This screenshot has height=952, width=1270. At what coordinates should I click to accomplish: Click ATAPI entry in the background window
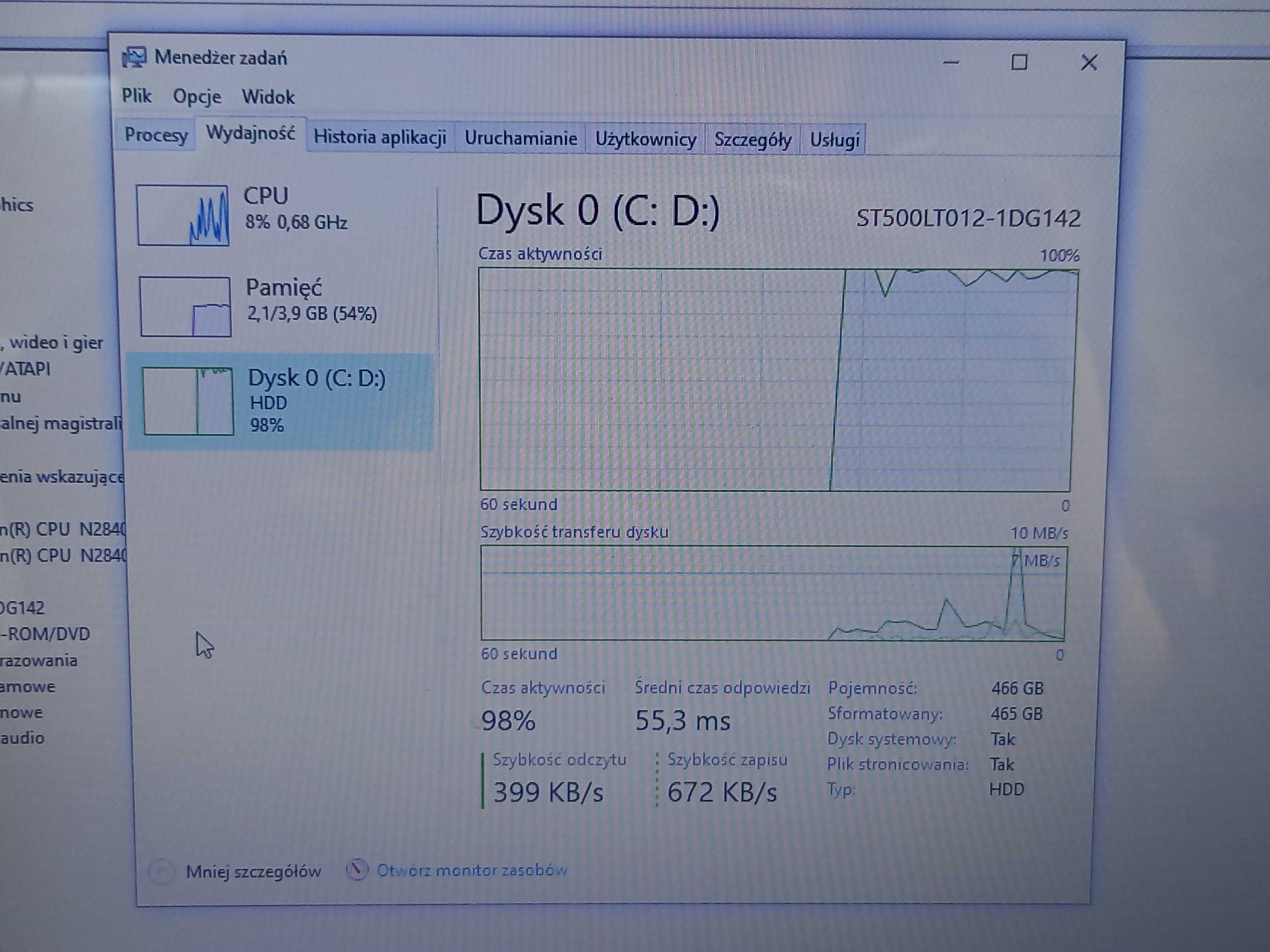26,368
